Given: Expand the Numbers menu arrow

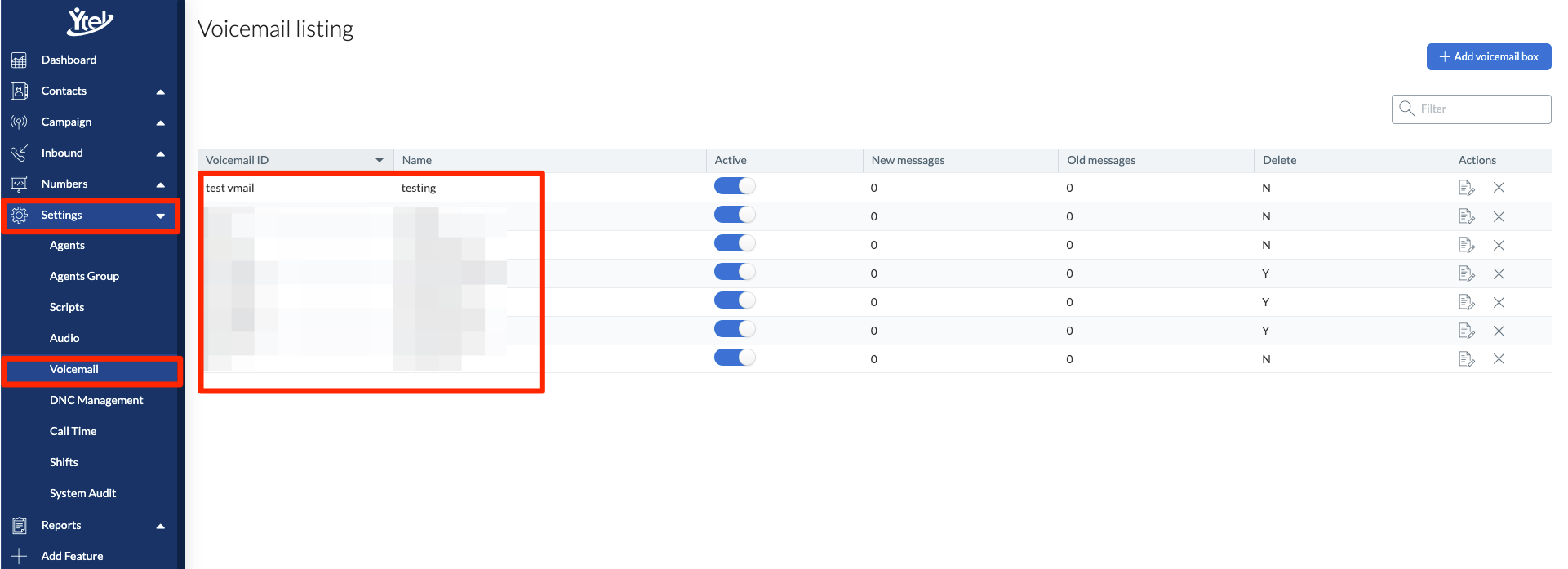Looking at the screenshot, I should [161, 184].
